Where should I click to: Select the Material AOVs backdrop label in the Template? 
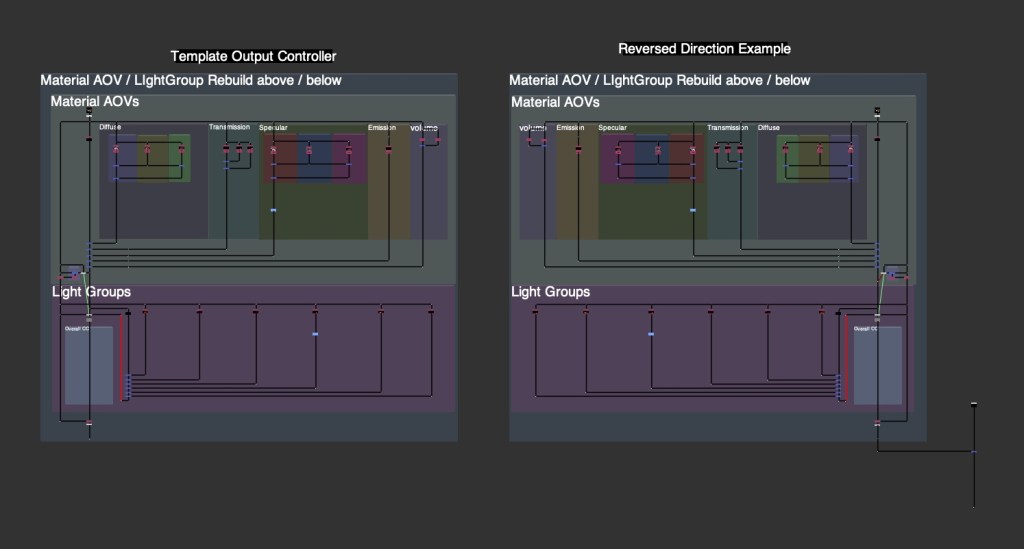click(95, 101)
